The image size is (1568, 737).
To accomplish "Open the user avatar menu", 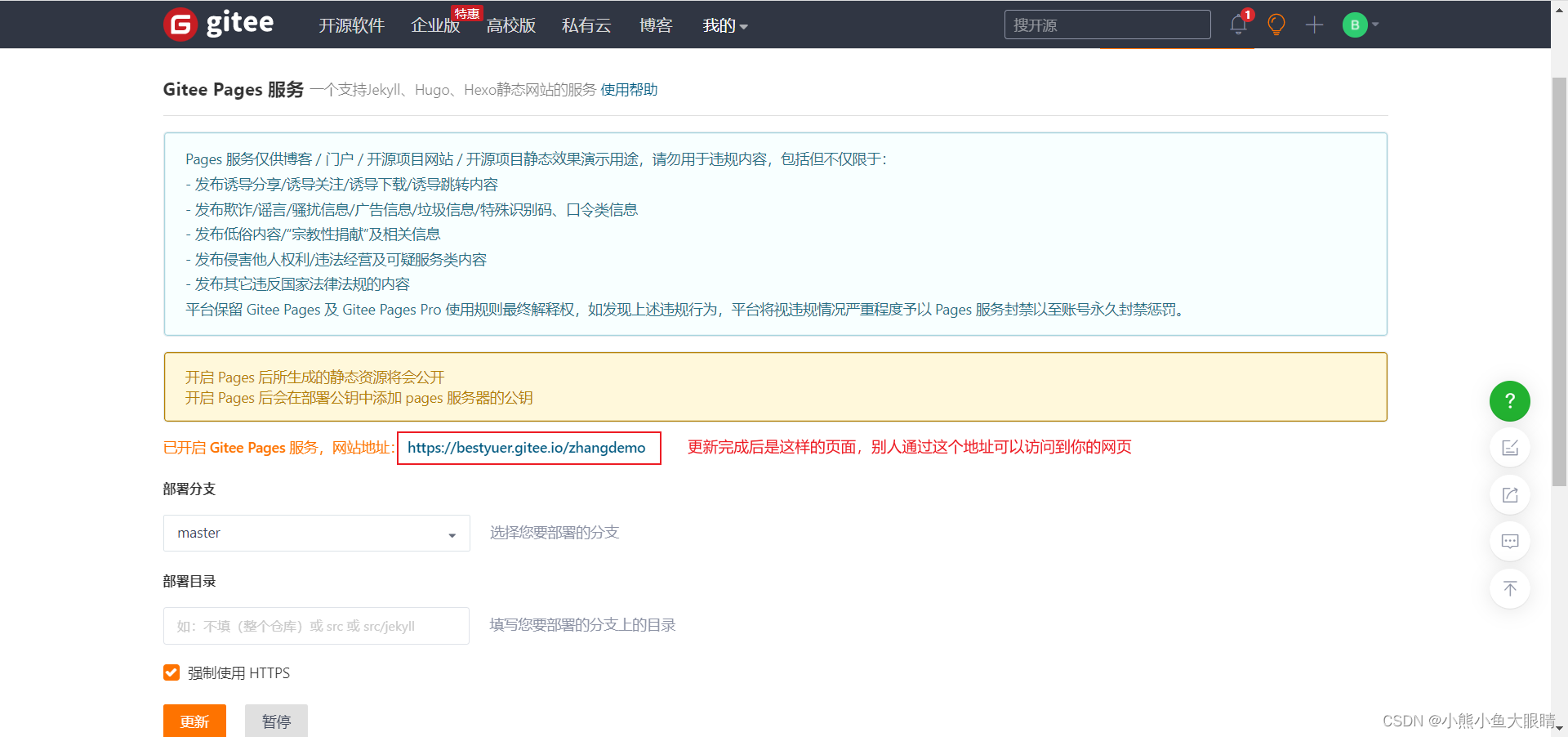I will [1355, 25].
